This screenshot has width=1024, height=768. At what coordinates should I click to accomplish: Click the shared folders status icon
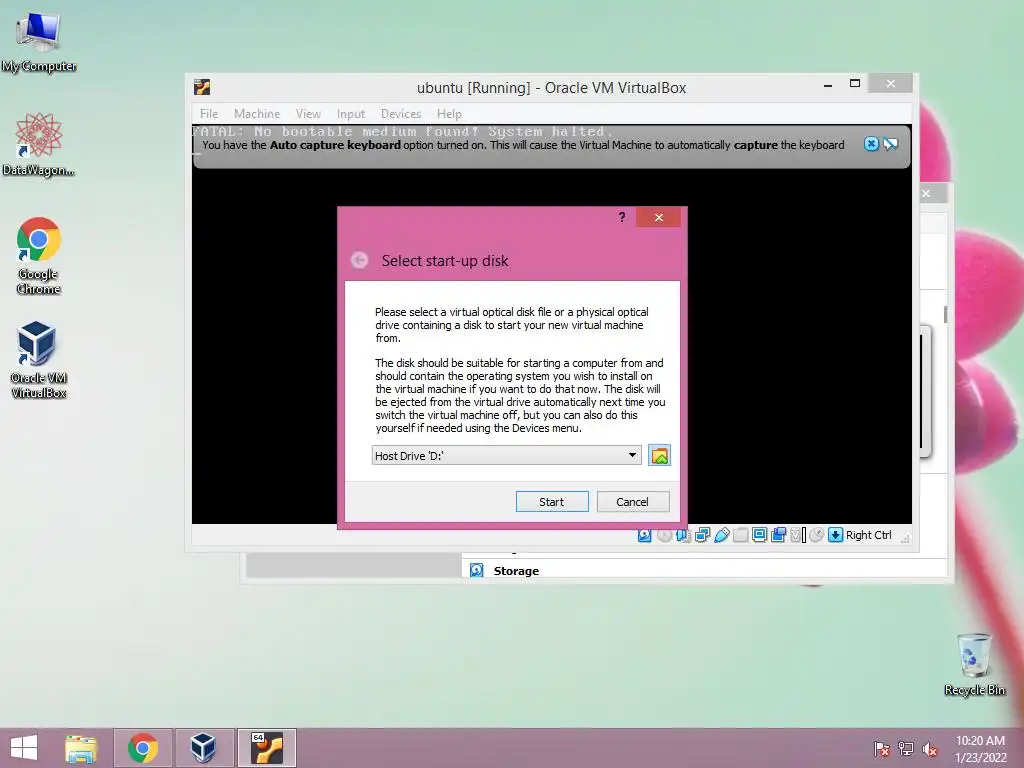(x=741, y=535)
